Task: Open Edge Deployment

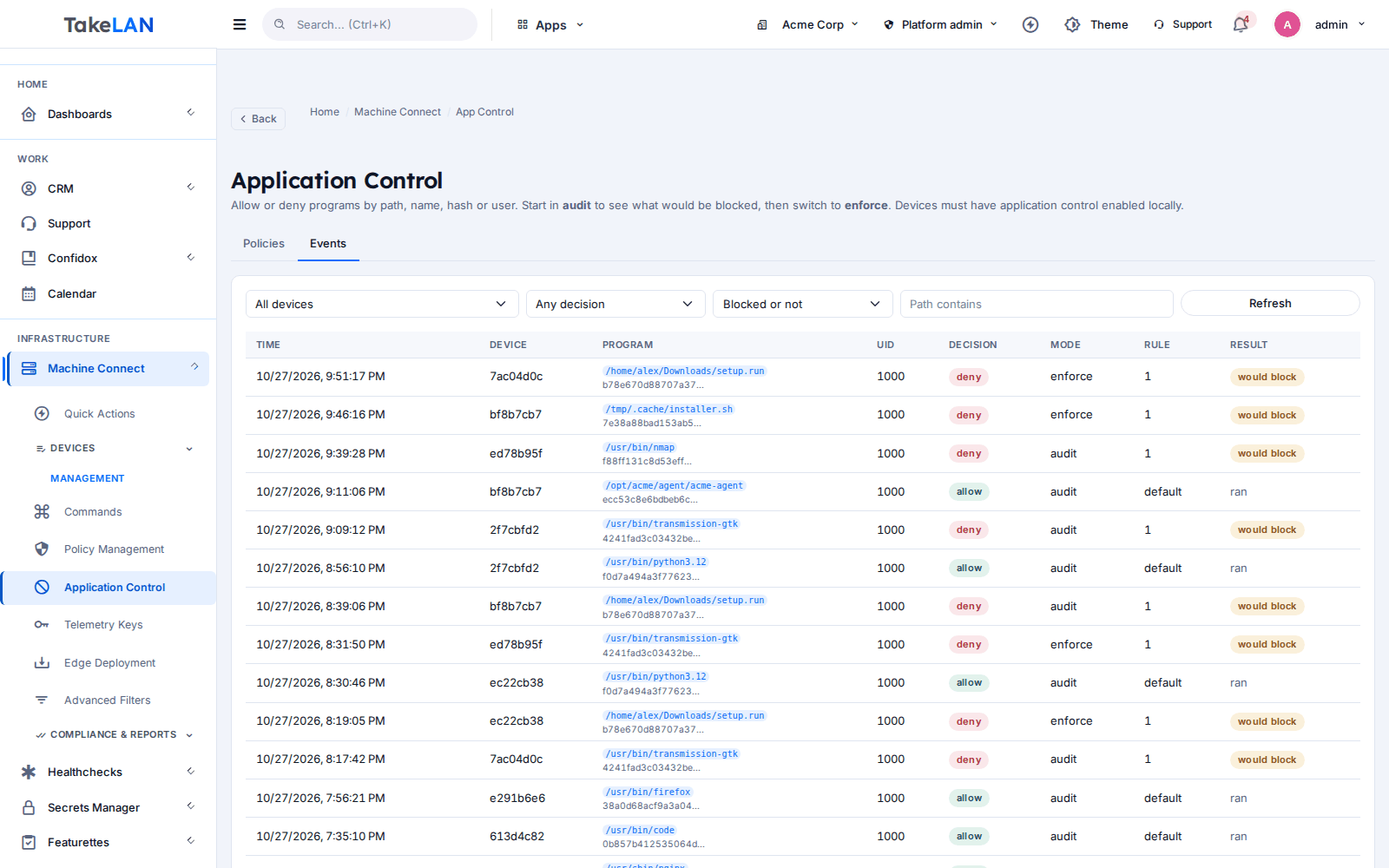Action: (109, 662)
